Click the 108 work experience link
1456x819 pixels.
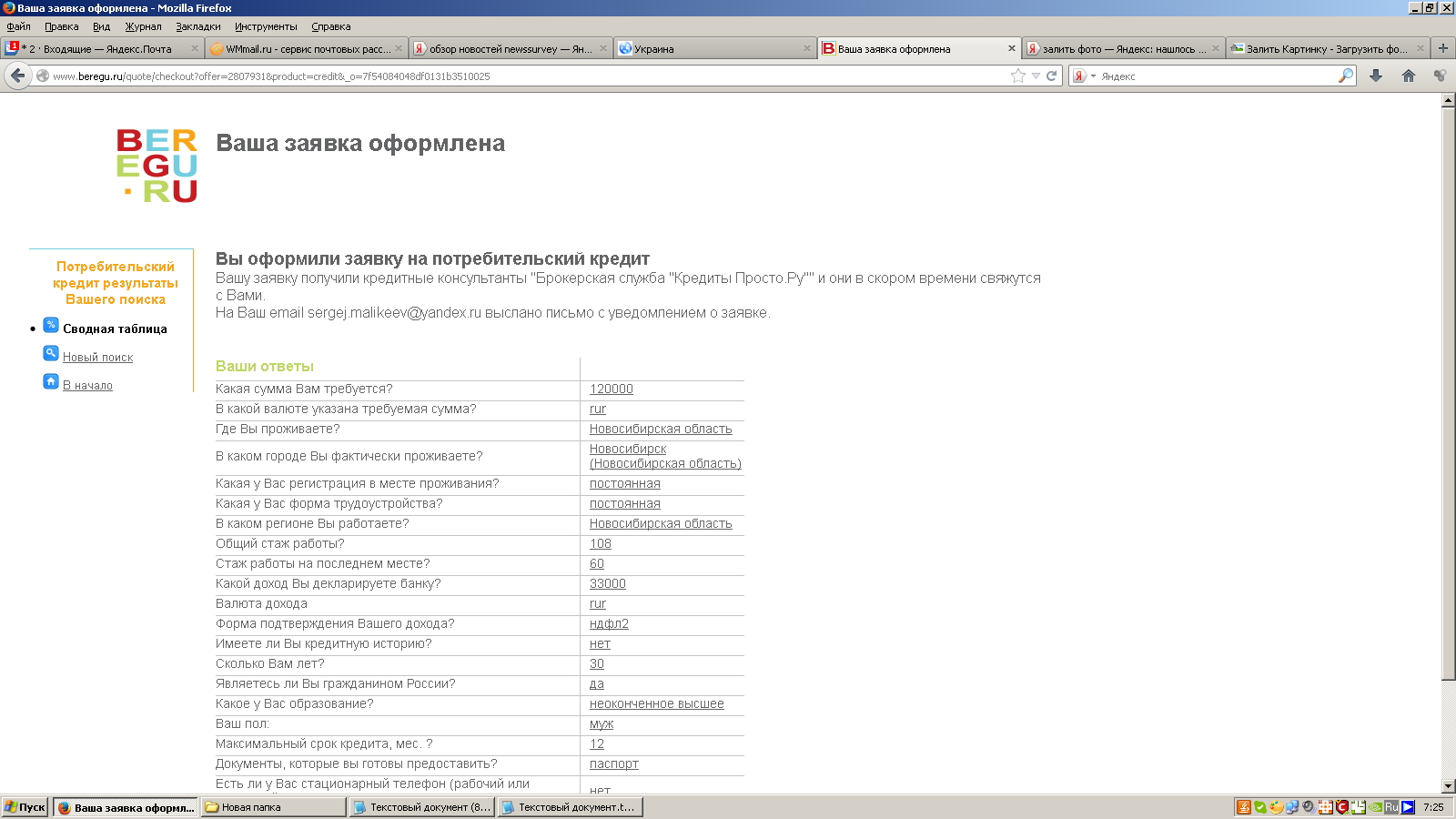point(601,543)
